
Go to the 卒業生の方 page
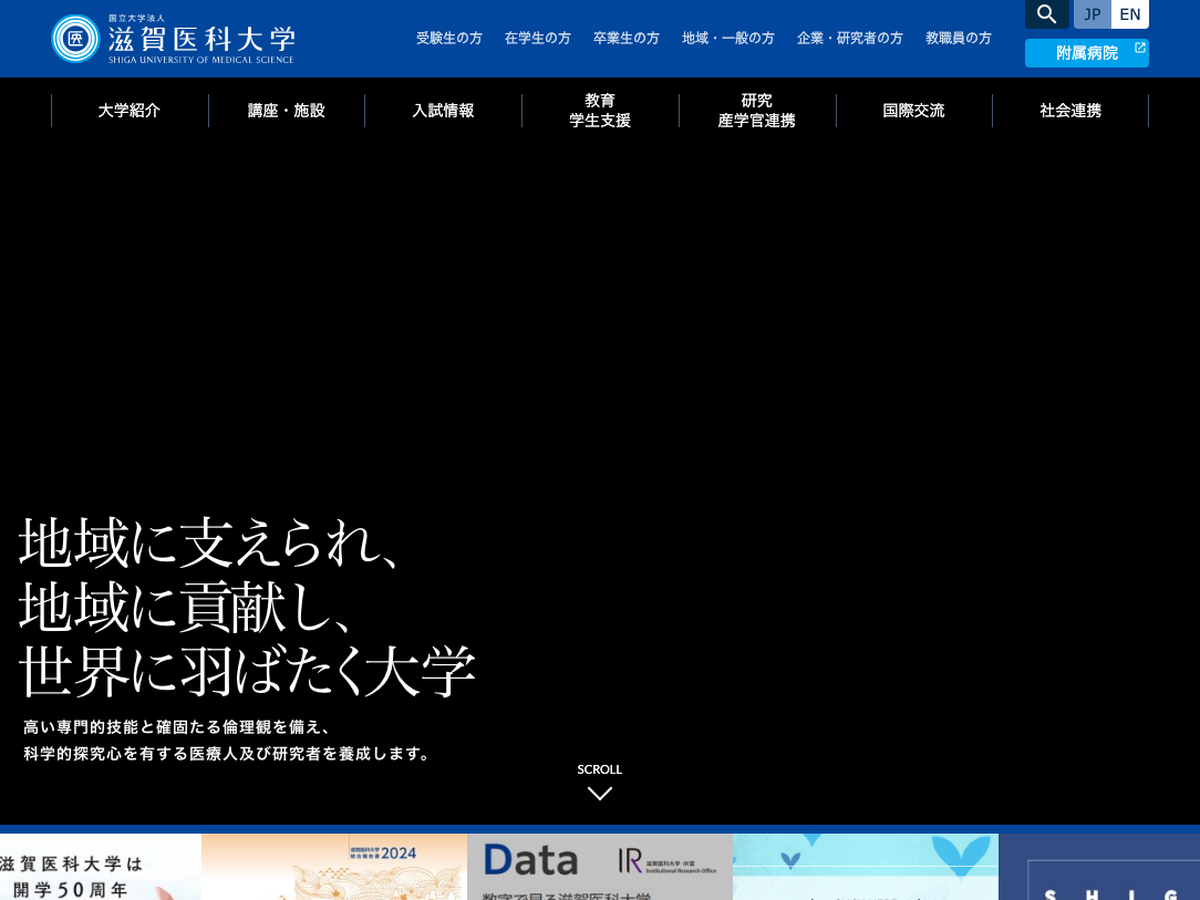[626, 38]
